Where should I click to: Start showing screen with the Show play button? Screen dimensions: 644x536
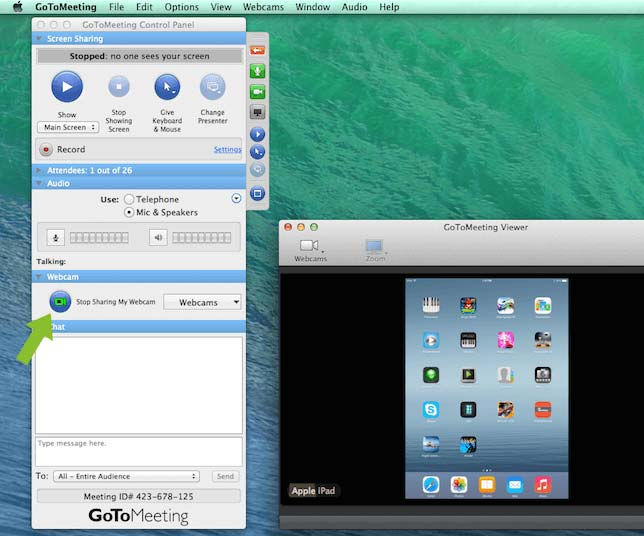[x=67, y=87]
